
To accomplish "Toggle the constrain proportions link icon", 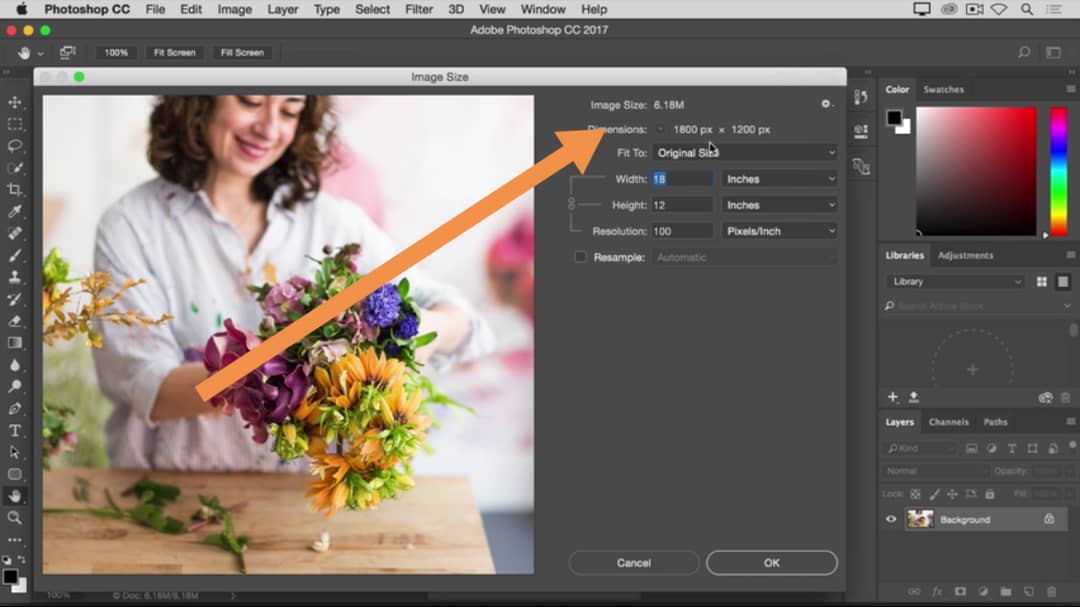I will (x=572, y=204).
